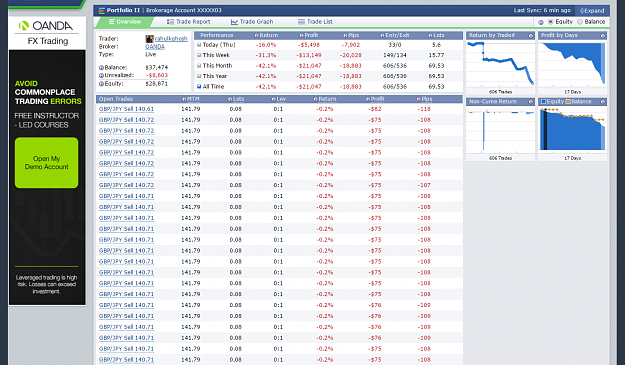The width and height of the screenshot is (625, 365).
Task: Choose the Equity radio button
Action: [x=550, y=22]
